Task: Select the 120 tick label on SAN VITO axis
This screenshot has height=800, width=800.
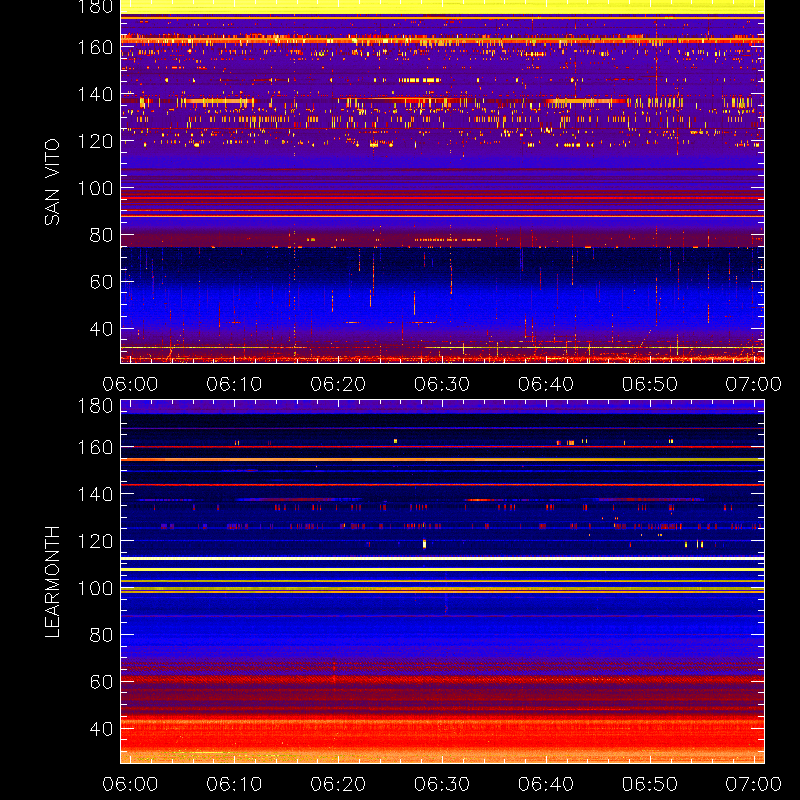Action: (x=95, y=141)
